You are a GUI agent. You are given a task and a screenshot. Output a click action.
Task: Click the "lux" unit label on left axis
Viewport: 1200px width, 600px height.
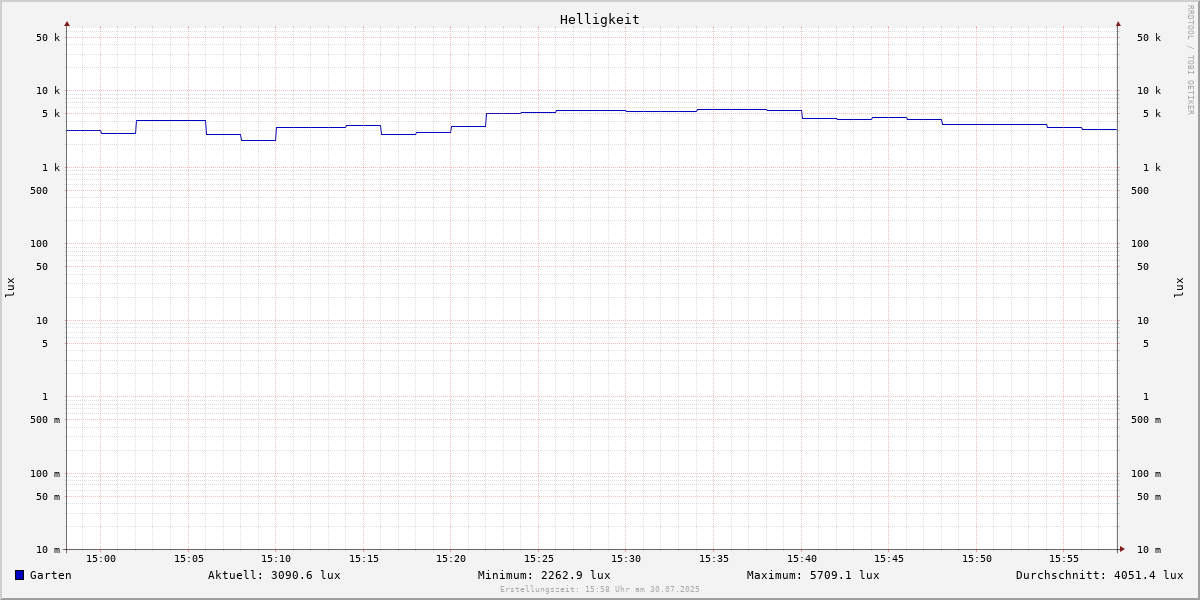click(10, 288)
